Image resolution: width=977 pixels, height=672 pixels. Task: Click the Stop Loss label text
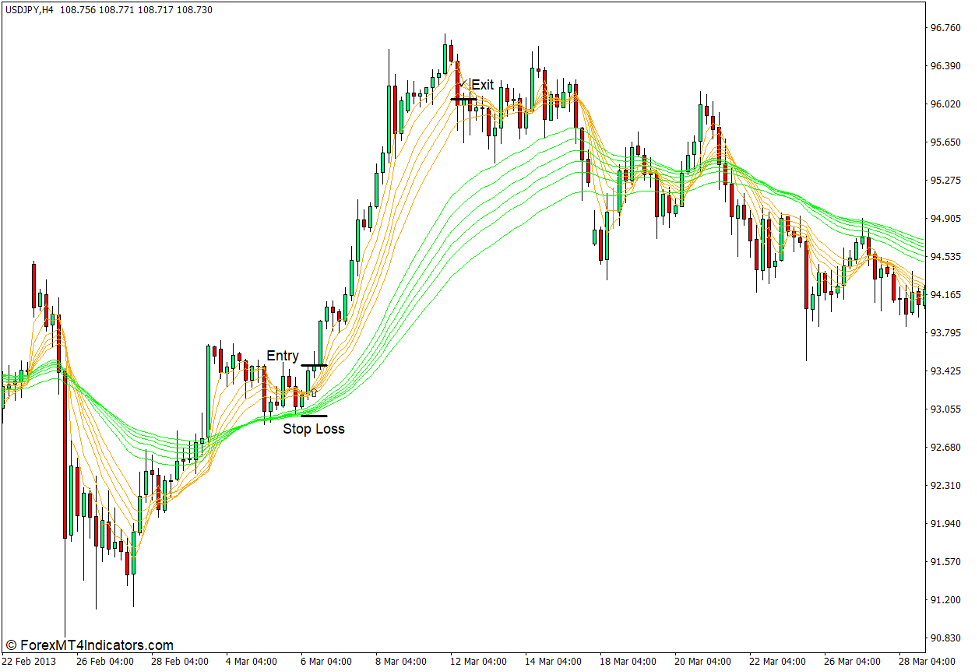click(314, 428)
